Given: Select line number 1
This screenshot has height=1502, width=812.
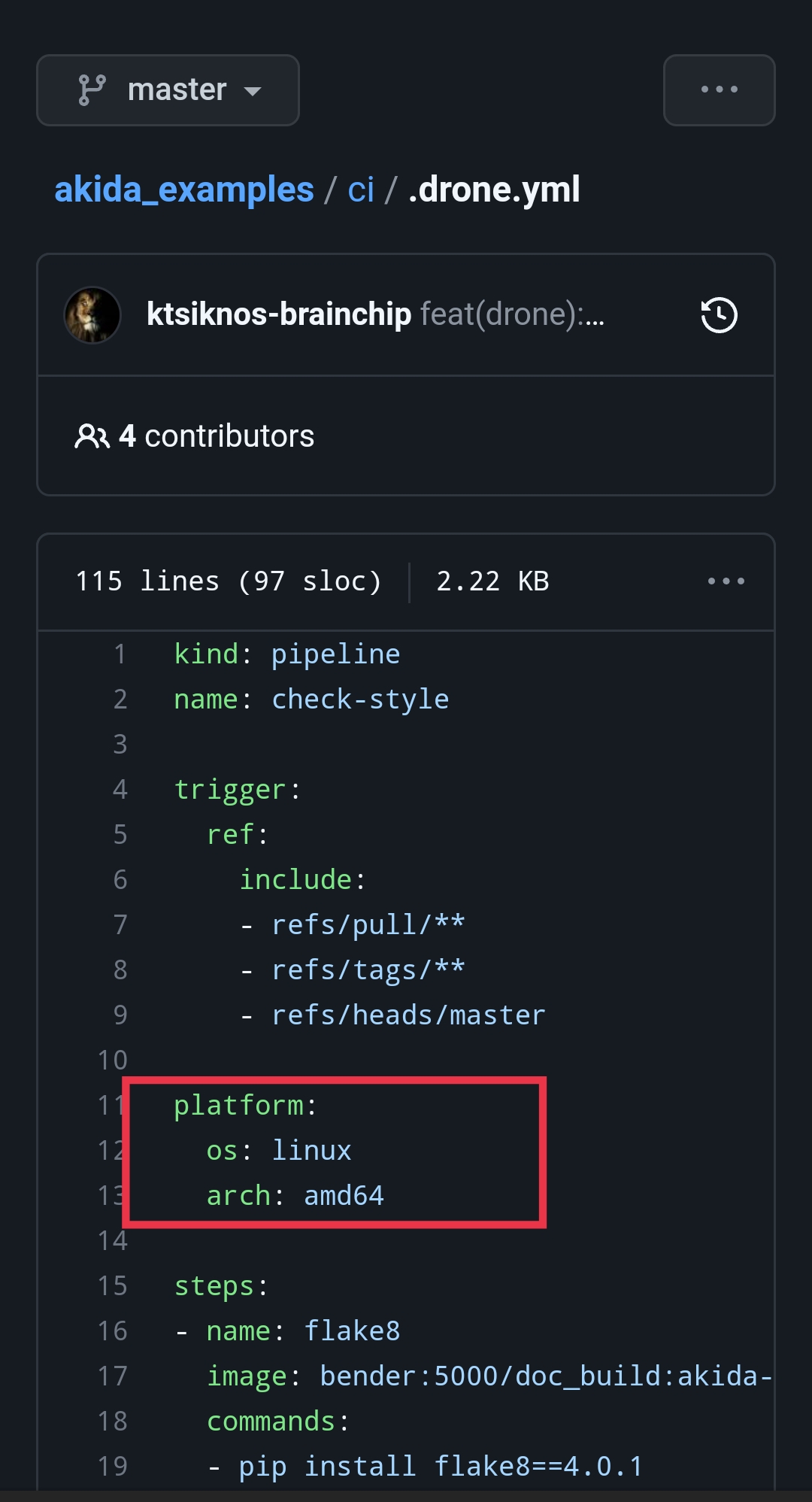Looking at the screenshot, I should click(120, 654).
